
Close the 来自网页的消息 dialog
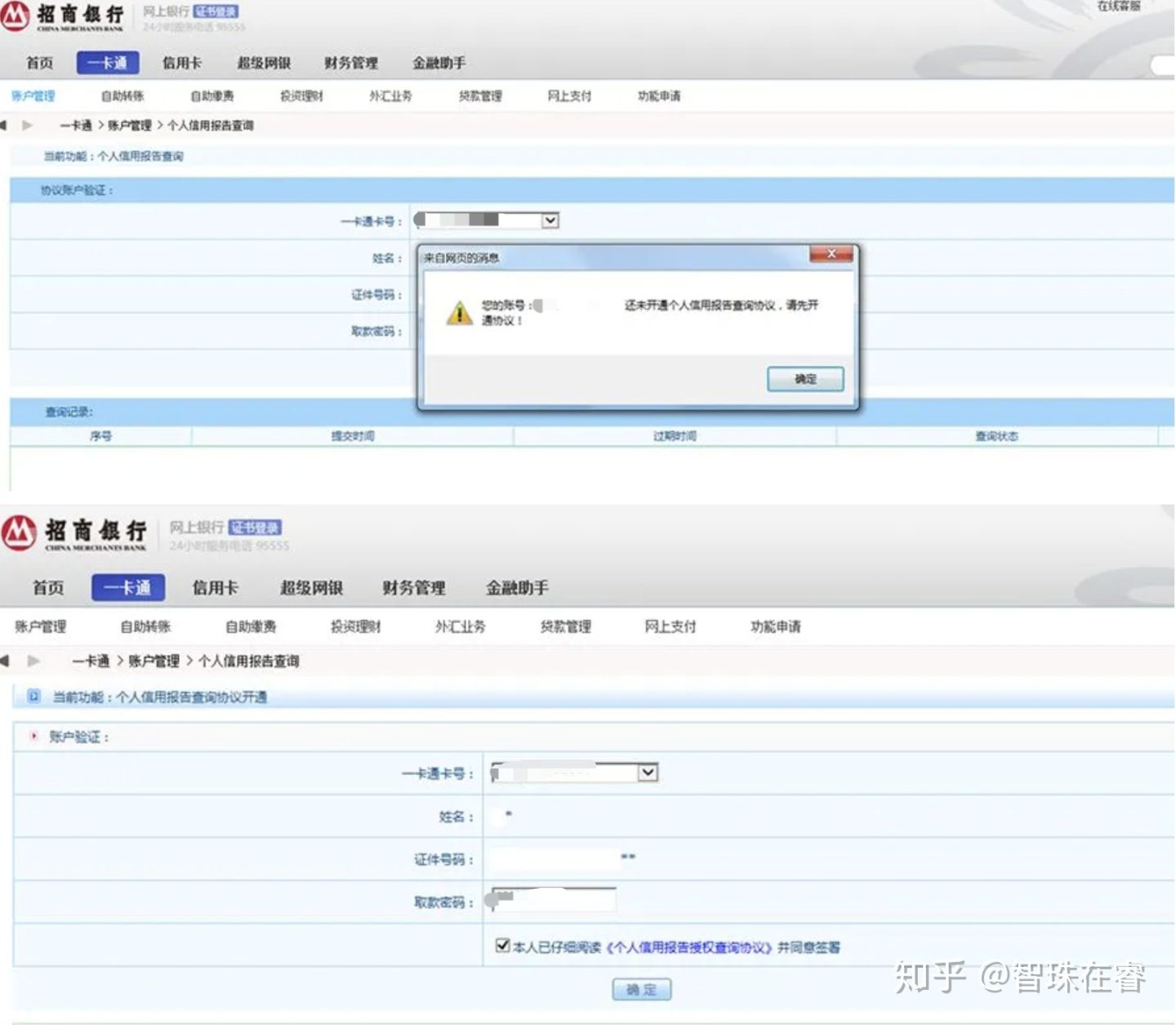tap(831, 254)
